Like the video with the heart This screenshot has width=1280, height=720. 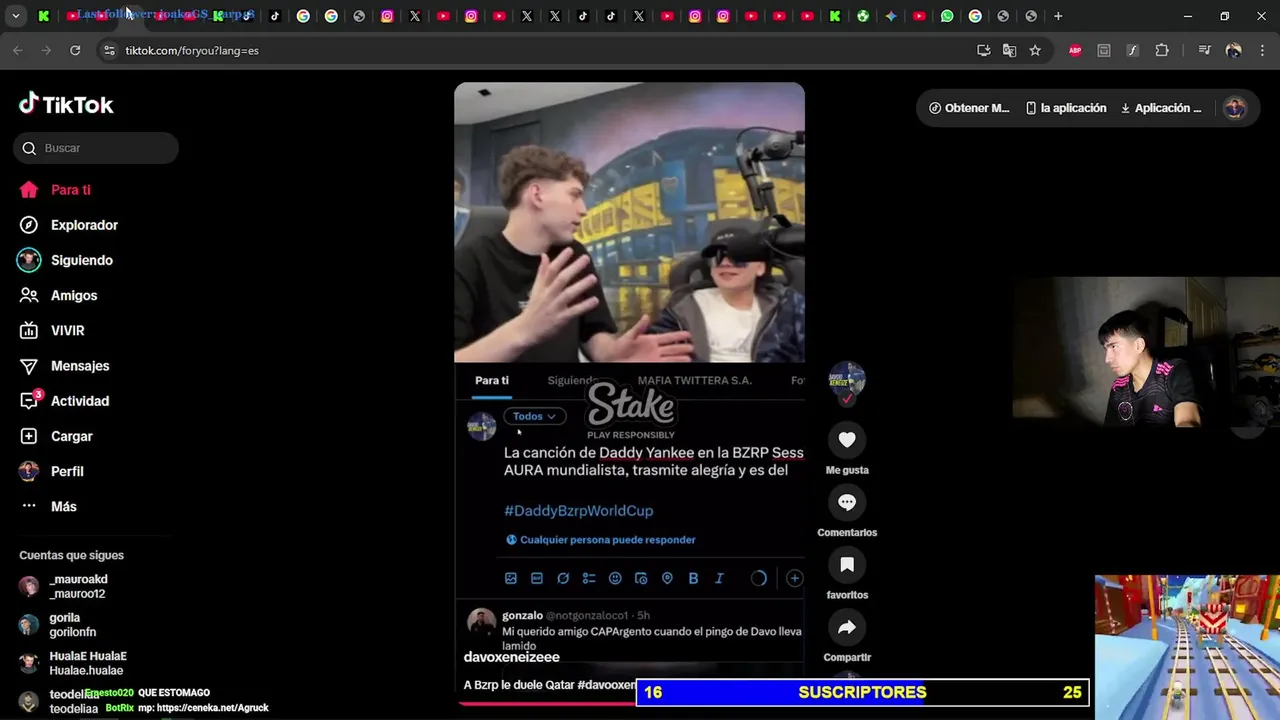[x=847, y=440]
